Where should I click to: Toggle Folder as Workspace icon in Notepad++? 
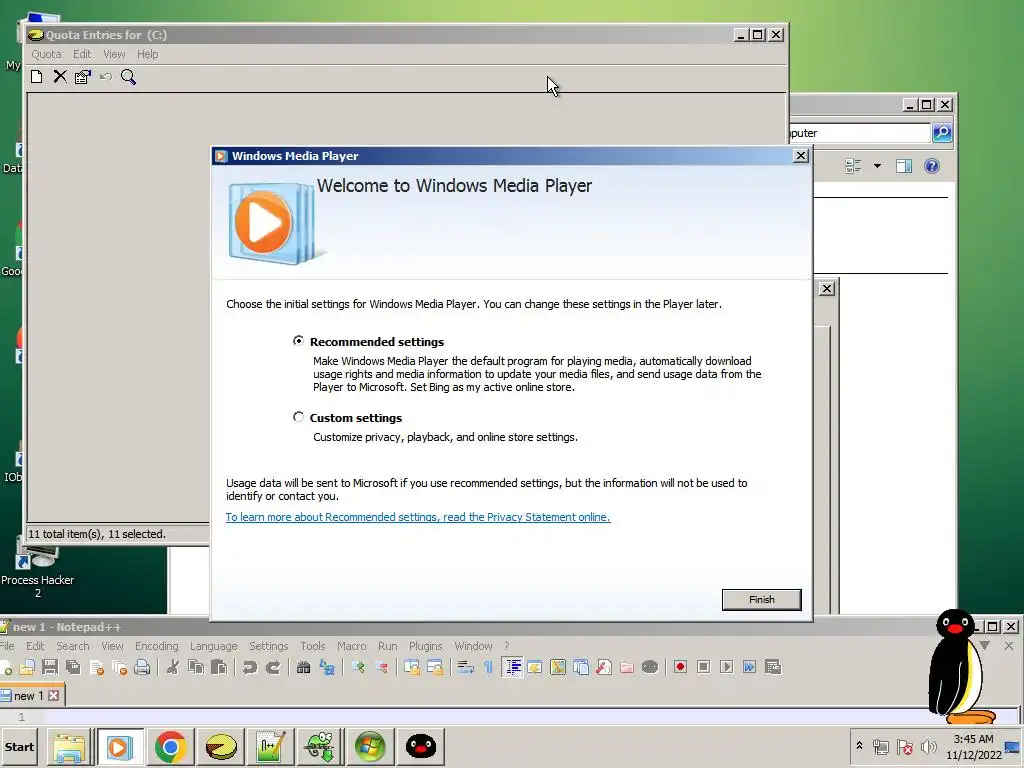pos(627,667)
